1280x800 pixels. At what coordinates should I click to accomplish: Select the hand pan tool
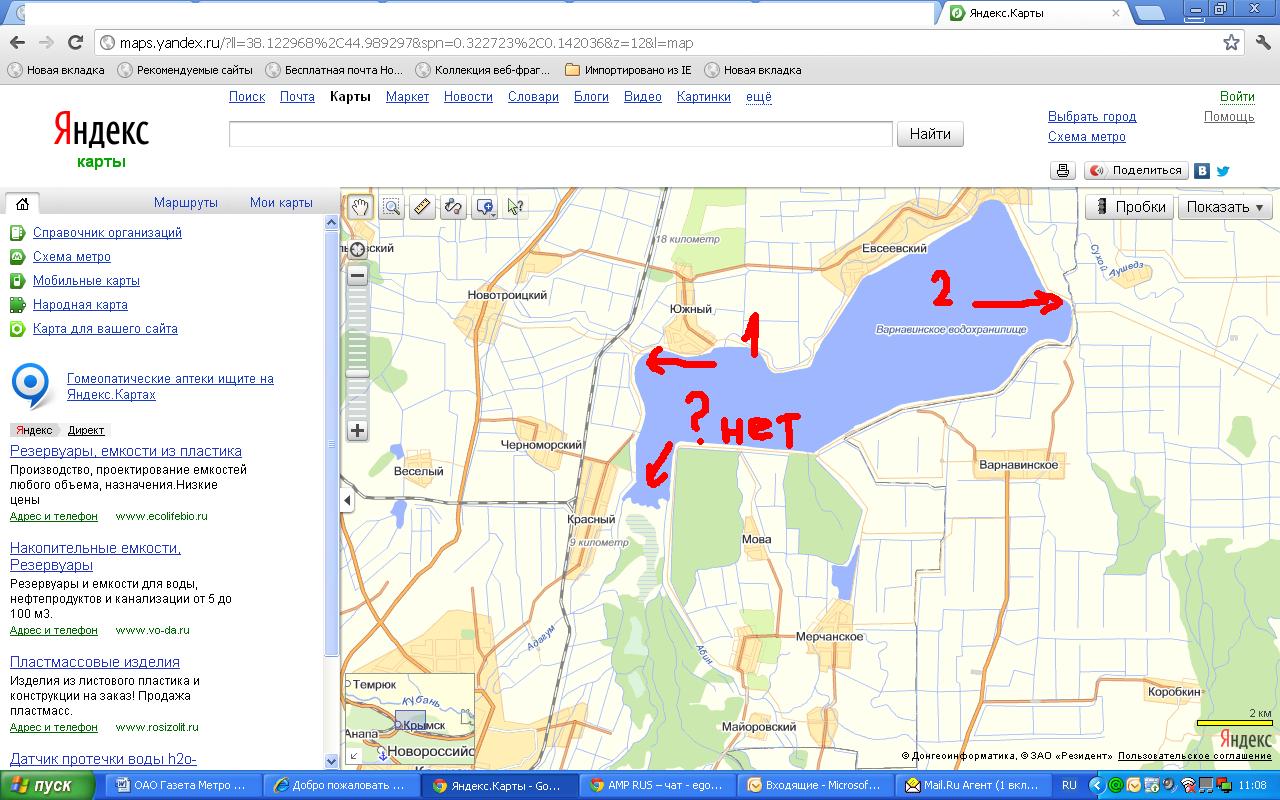pyautogui.click(x=360, y=207)
